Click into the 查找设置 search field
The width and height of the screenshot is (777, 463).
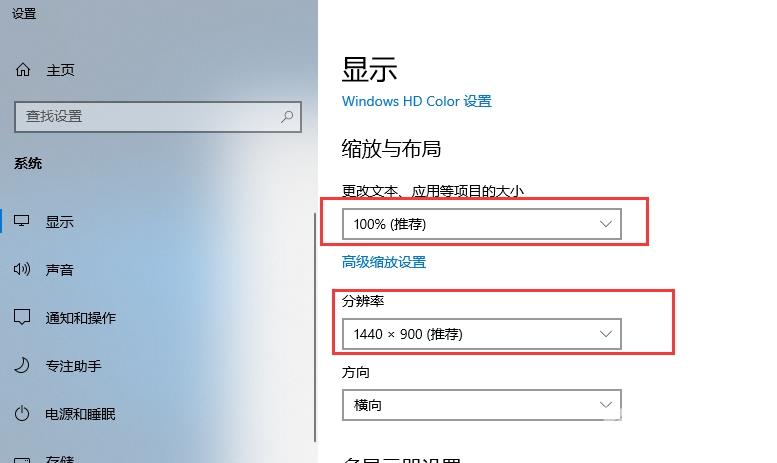click(x=158, y=117)
